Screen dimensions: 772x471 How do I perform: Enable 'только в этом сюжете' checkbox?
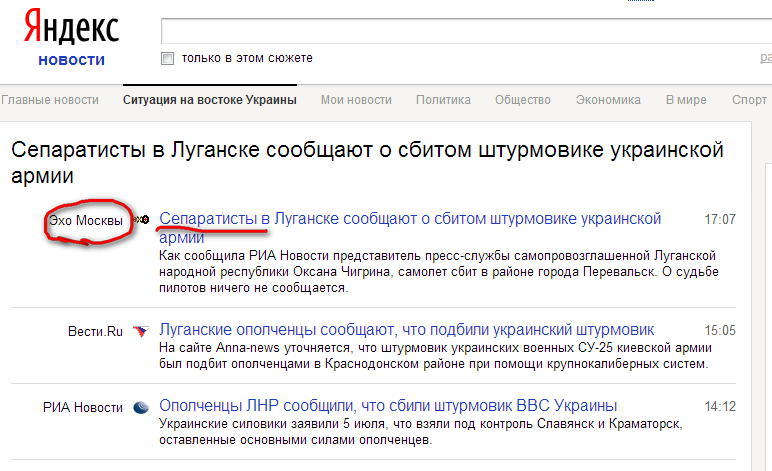167,59
